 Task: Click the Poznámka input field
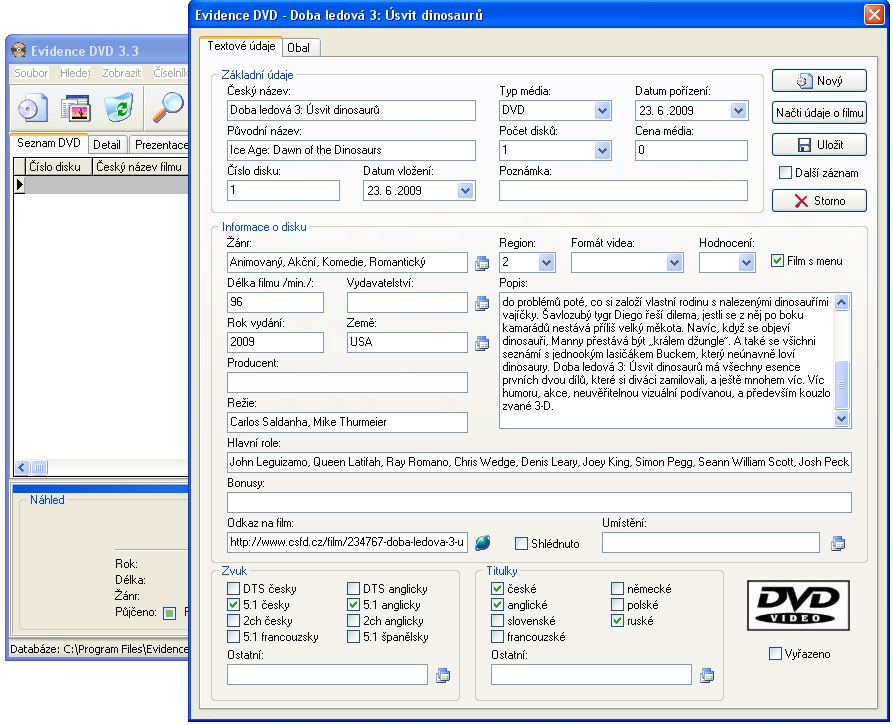pyautogui.click(x=623, y=190)
